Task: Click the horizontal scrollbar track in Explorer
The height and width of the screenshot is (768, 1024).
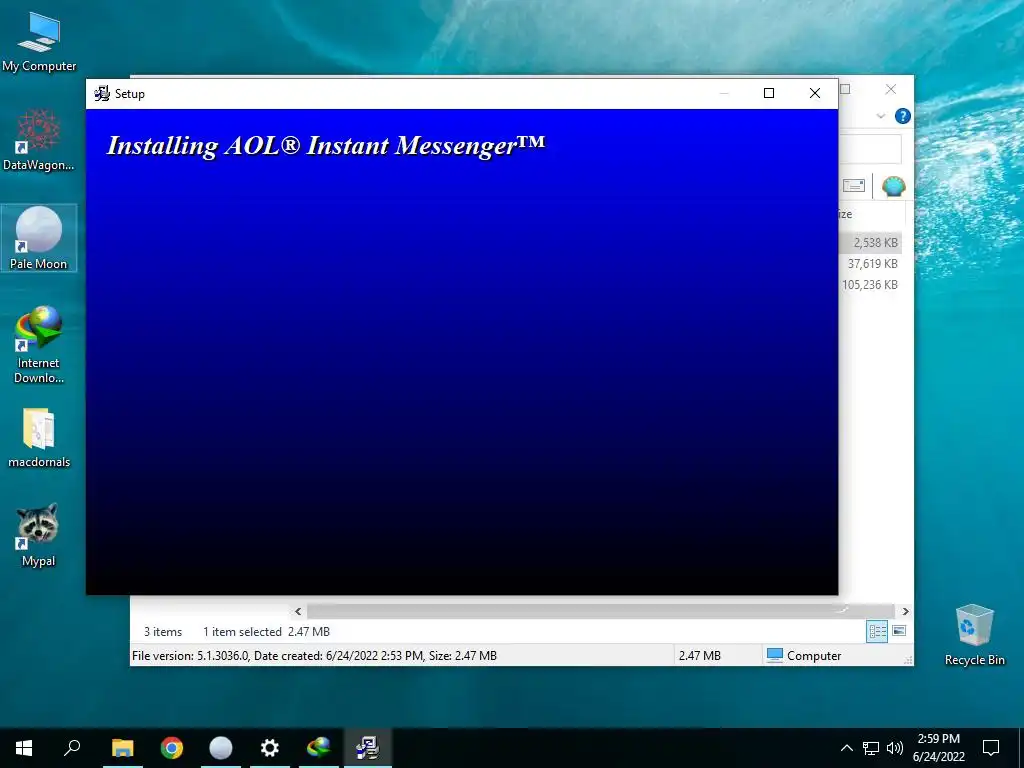Action: (601, 611)
